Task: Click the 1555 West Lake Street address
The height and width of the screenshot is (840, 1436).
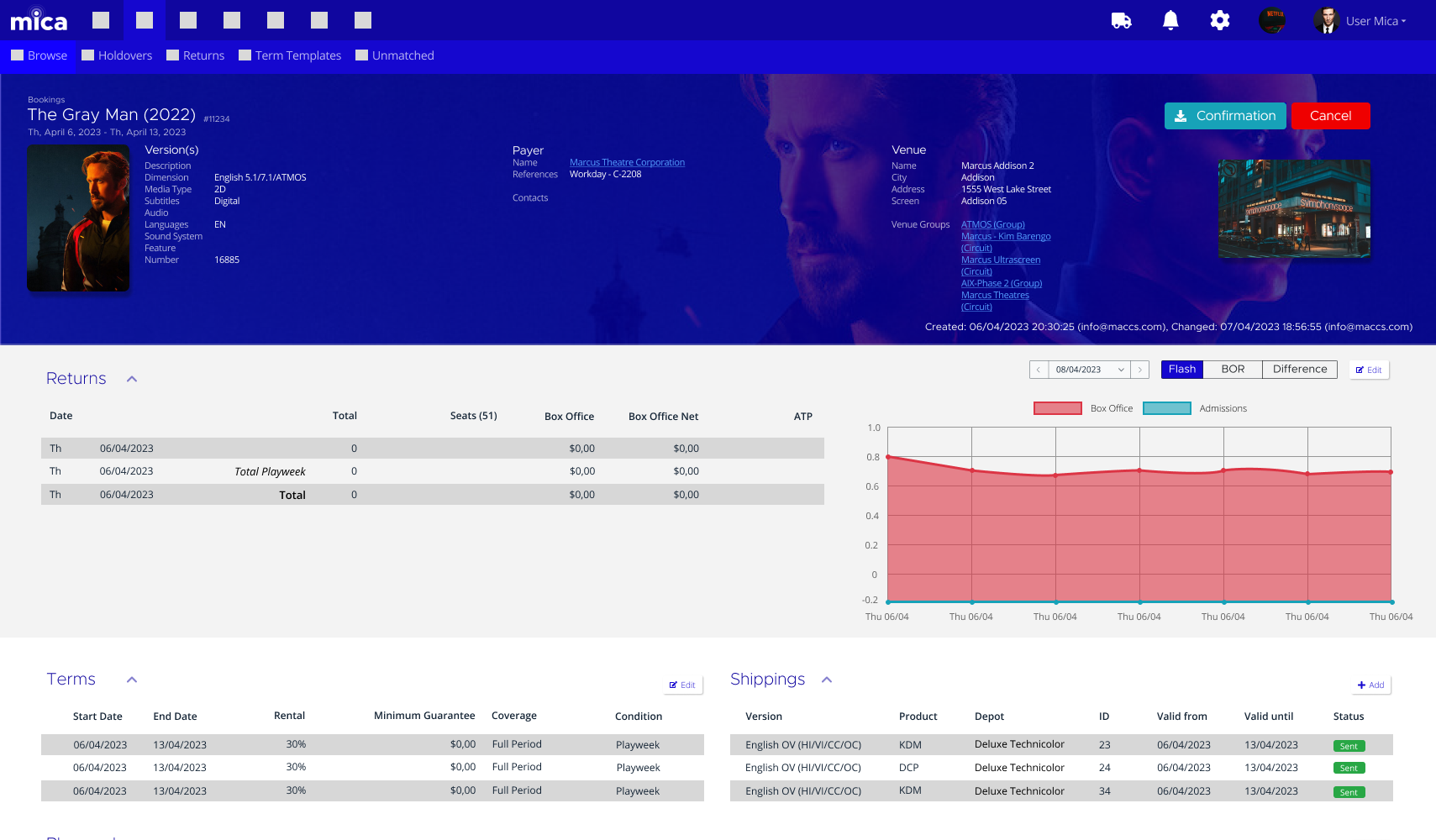Action: click(x=1006, y=190)
